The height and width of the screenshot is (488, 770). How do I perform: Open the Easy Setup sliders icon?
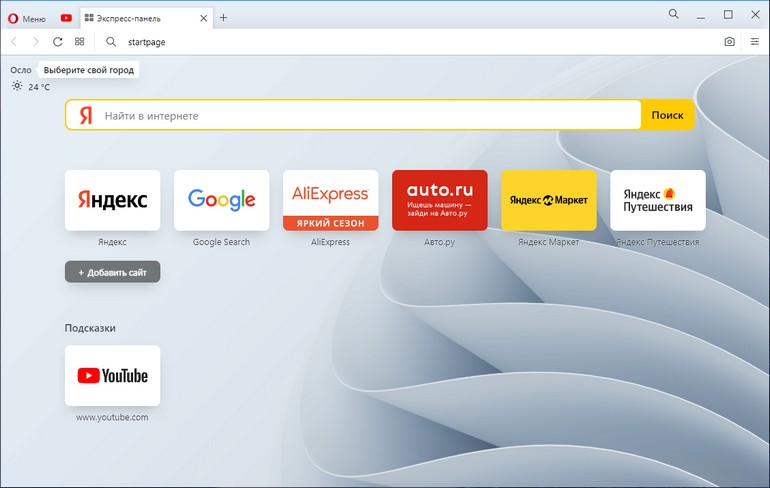(x=754, y=42)
